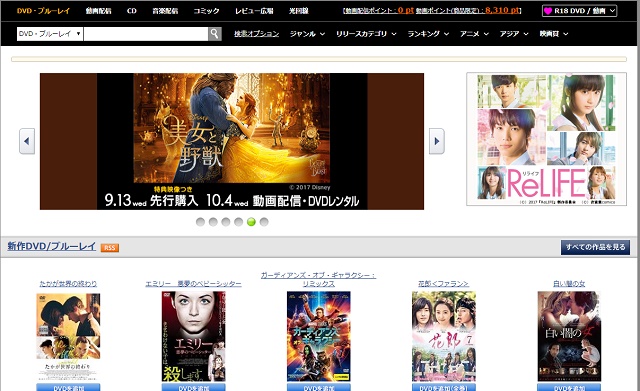Select the second carousel dot
The image size is (640, 391).
[213, 222]
